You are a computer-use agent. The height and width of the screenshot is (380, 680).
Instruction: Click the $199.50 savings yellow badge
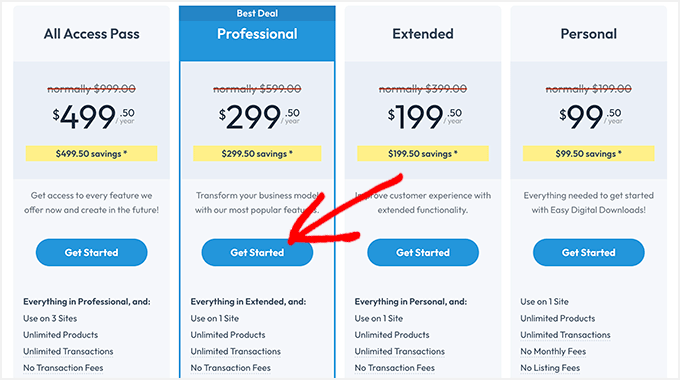pyautogui.click(x=423, y=154)
